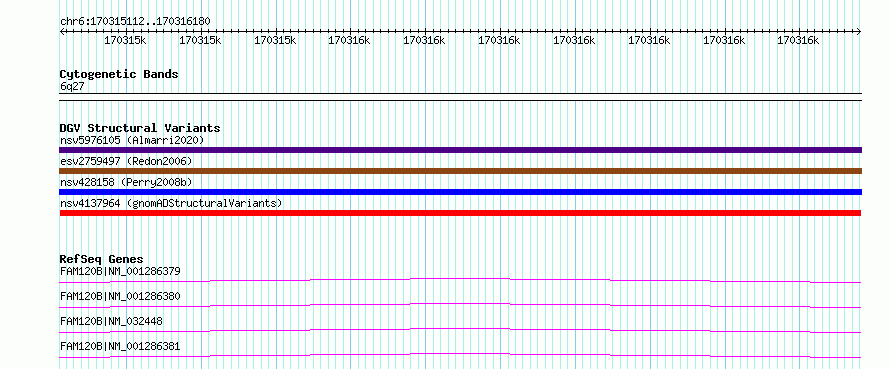Click the DGV Structural Variants track title

[x=140, y=128]
